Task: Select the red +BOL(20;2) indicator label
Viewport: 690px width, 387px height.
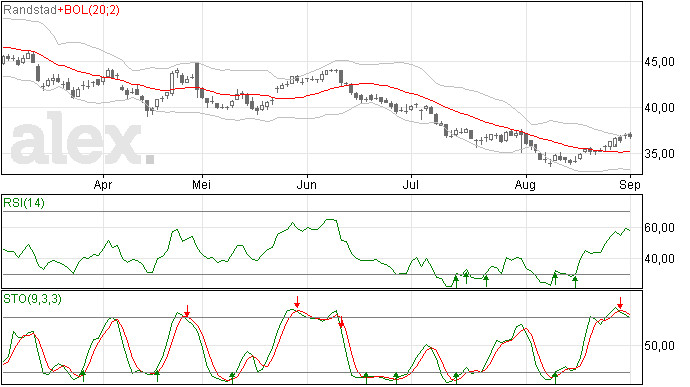Action: coord(88,10)
